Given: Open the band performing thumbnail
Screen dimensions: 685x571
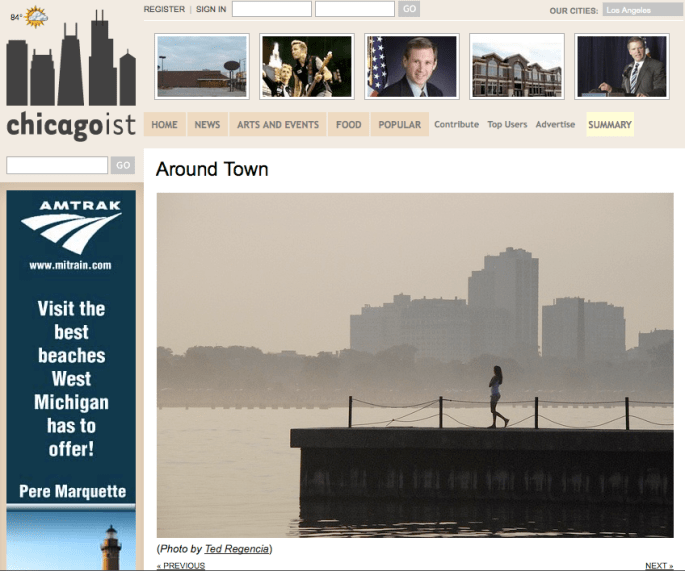Looking at the screenshot, I should 307,67.
